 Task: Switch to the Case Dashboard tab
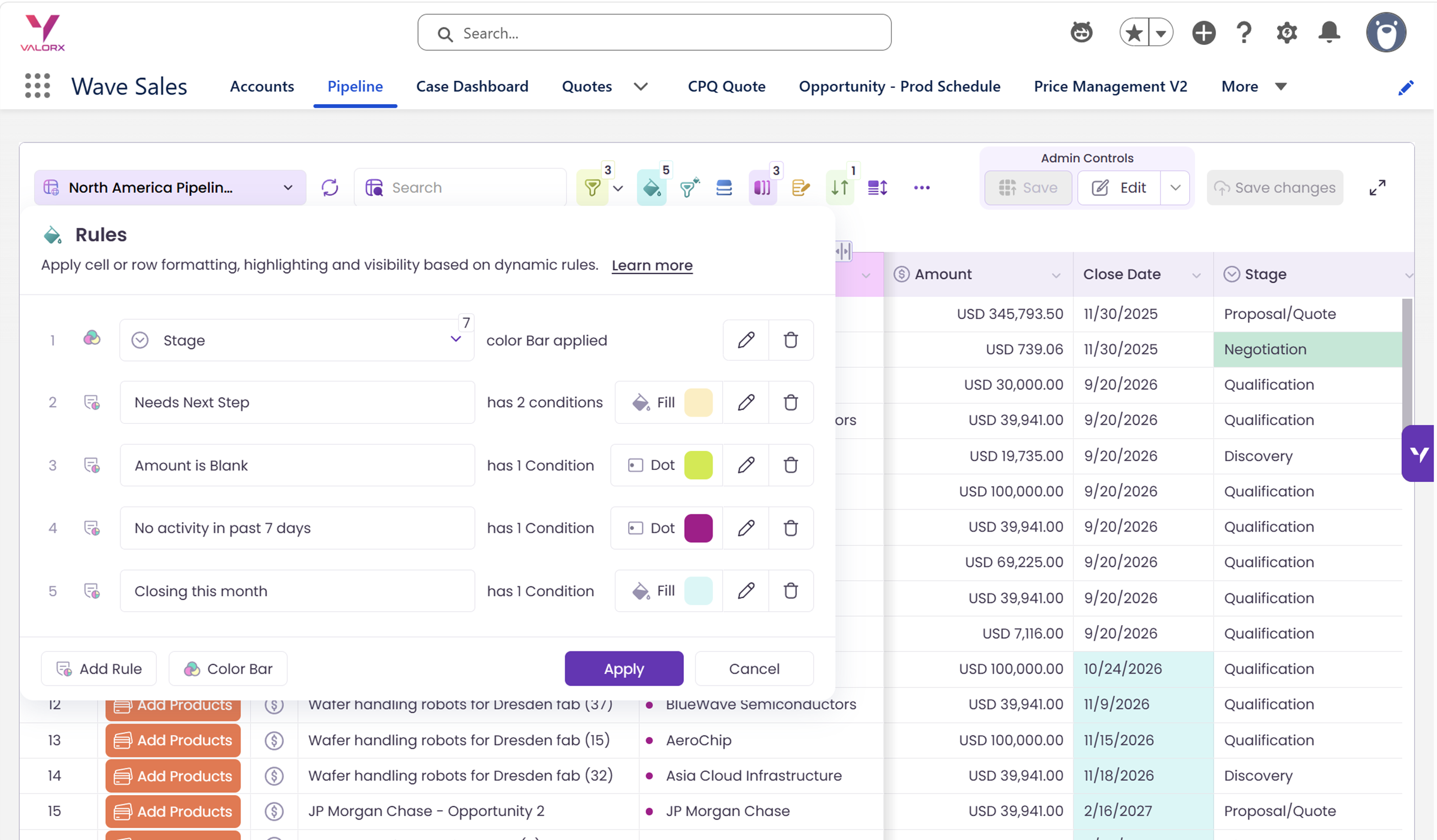click(x=472, y=87)
